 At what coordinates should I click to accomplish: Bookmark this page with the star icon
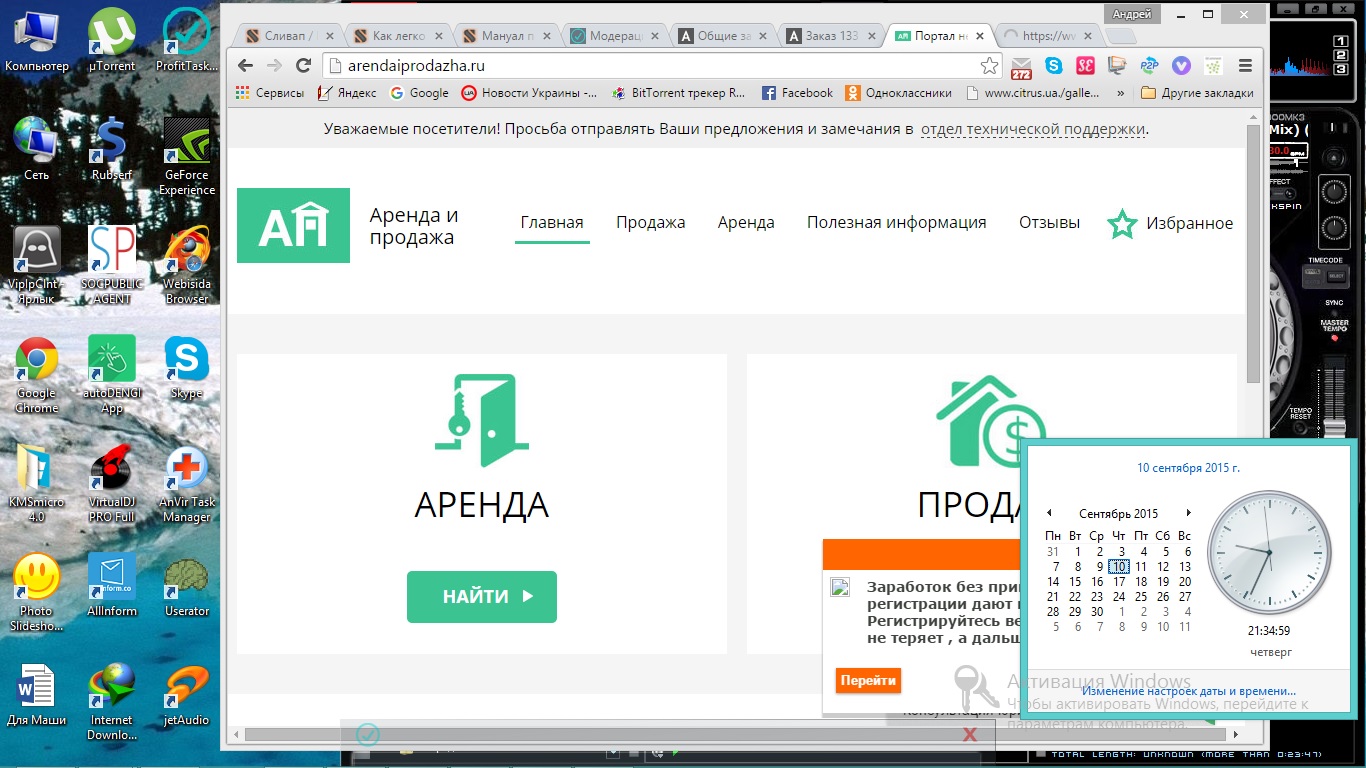[x=989, y=66]
